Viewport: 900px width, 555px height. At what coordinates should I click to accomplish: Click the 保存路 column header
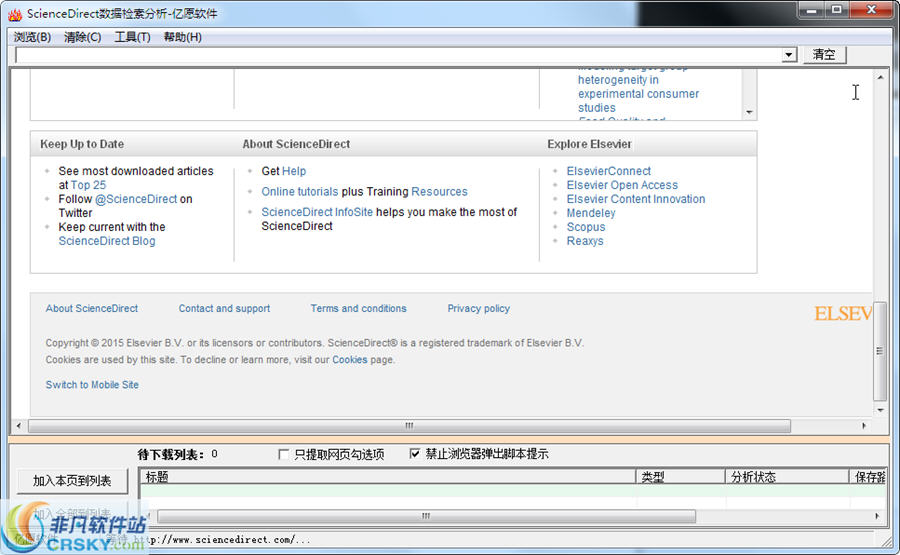click(868, 477)
